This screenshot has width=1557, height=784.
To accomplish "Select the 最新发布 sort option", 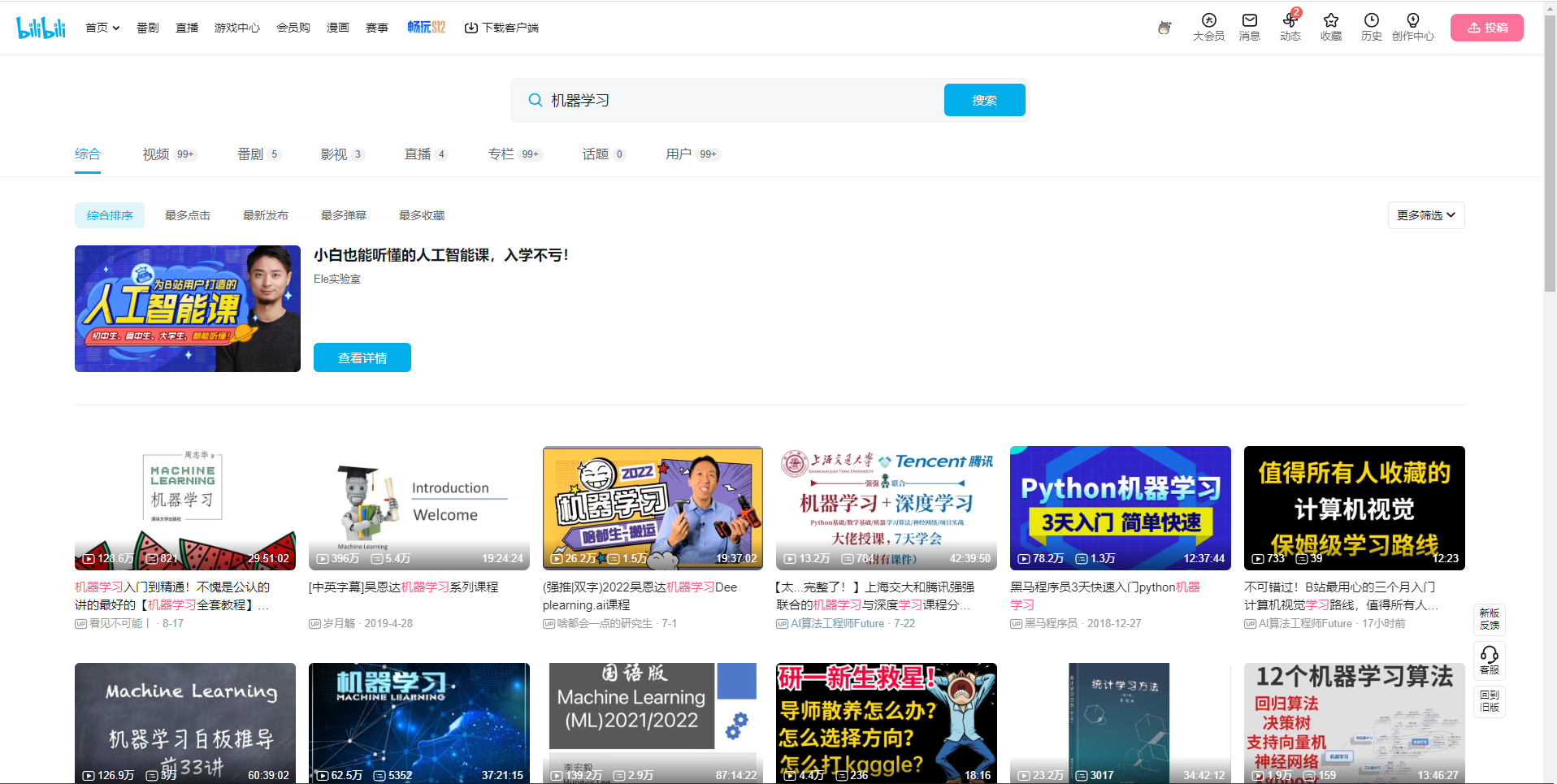I will pos(266,215).
